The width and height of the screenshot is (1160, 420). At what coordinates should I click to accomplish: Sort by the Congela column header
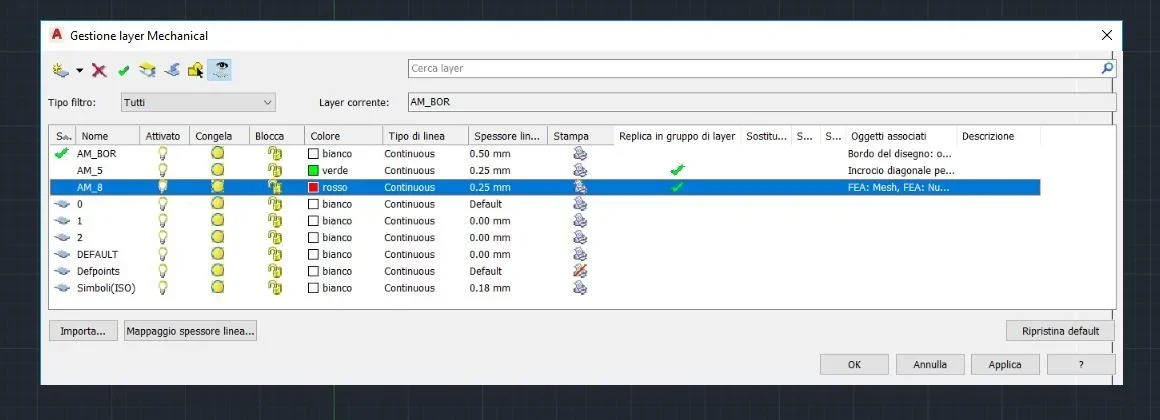coord(220,136)
